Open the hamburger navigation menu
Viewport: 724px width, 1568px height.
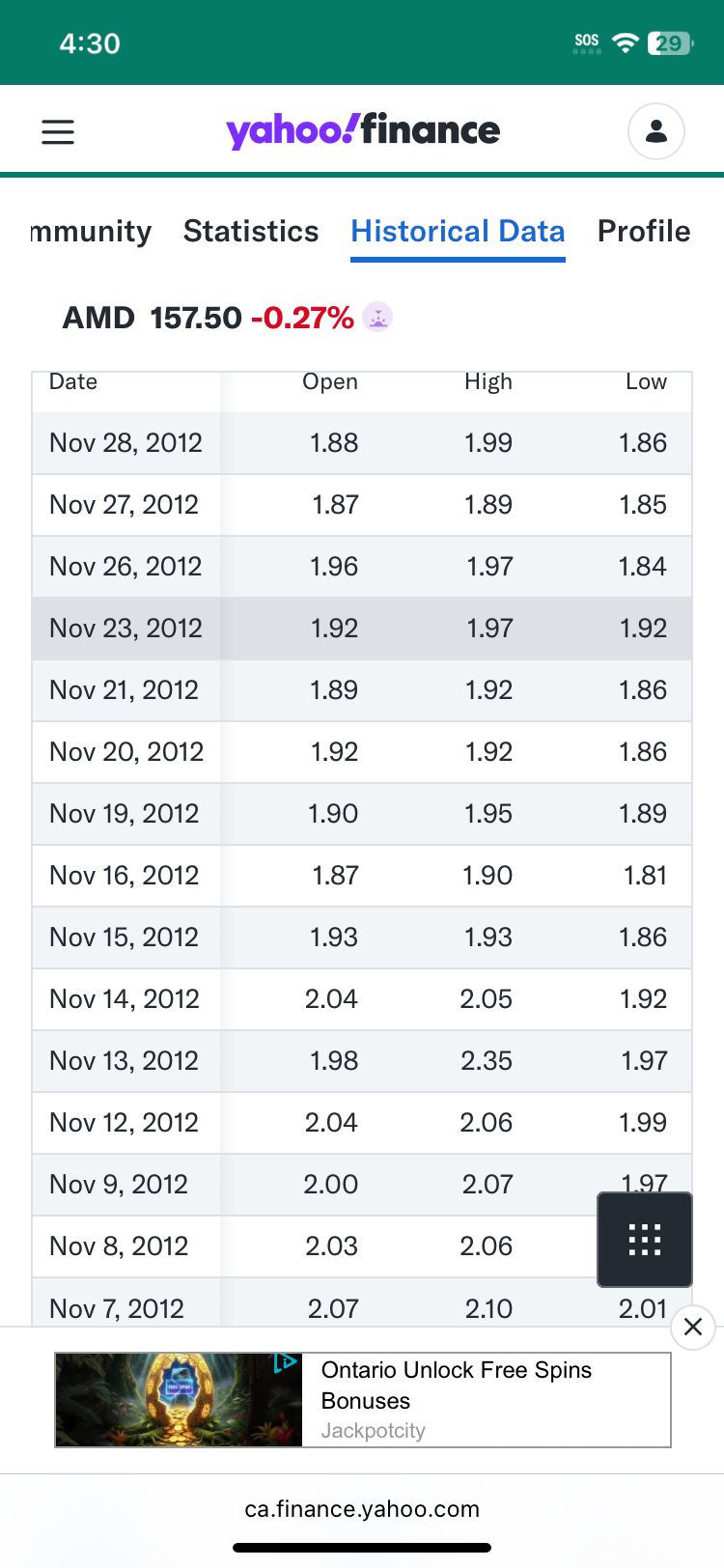58,131
